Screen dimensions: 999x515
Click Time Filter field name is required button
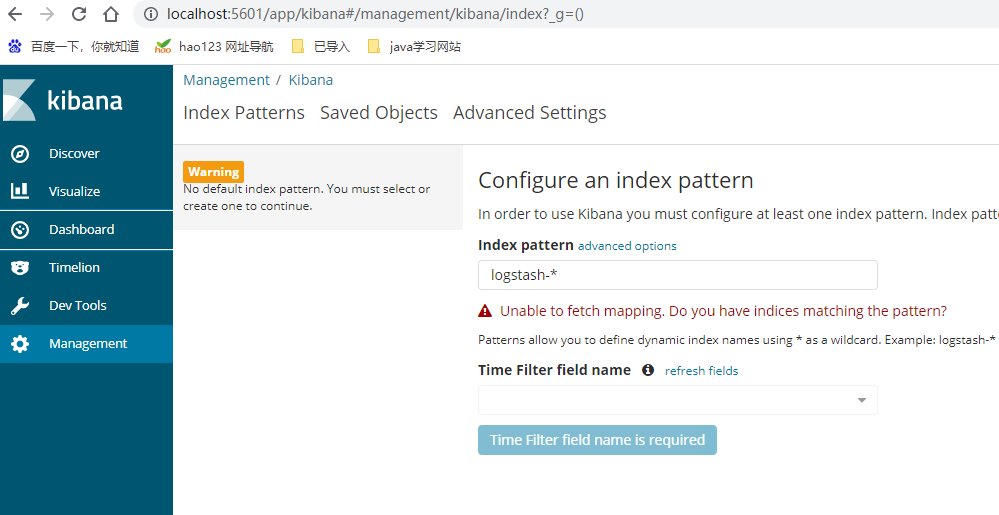pyautogui.click(x=597, y=440)
